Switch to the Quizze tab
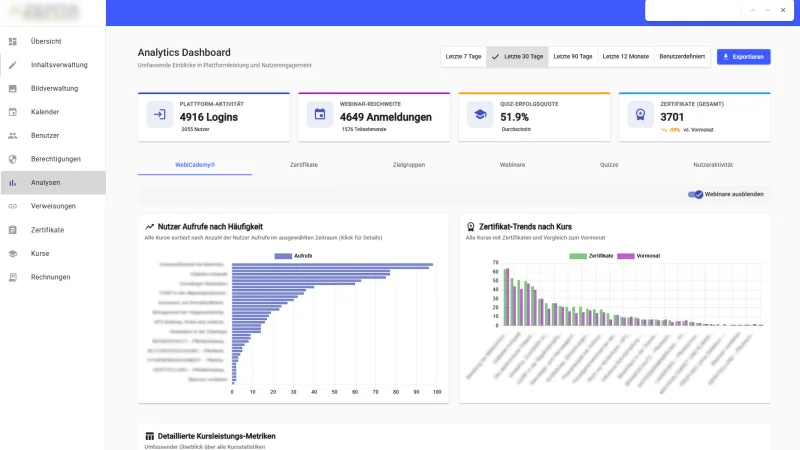Viewport: 800px width, 450px height. [x=609, y=165]
